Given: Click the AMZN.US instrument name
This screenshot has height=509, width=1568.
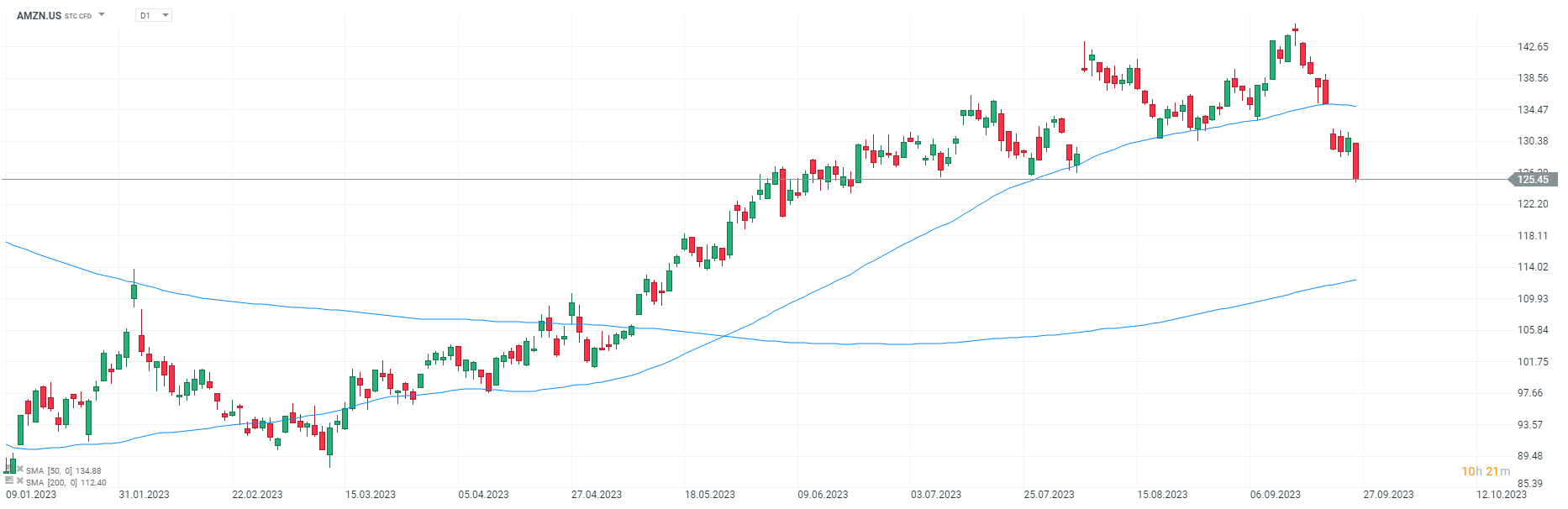Looking at the screenshot, I should [x=39, y=15].
